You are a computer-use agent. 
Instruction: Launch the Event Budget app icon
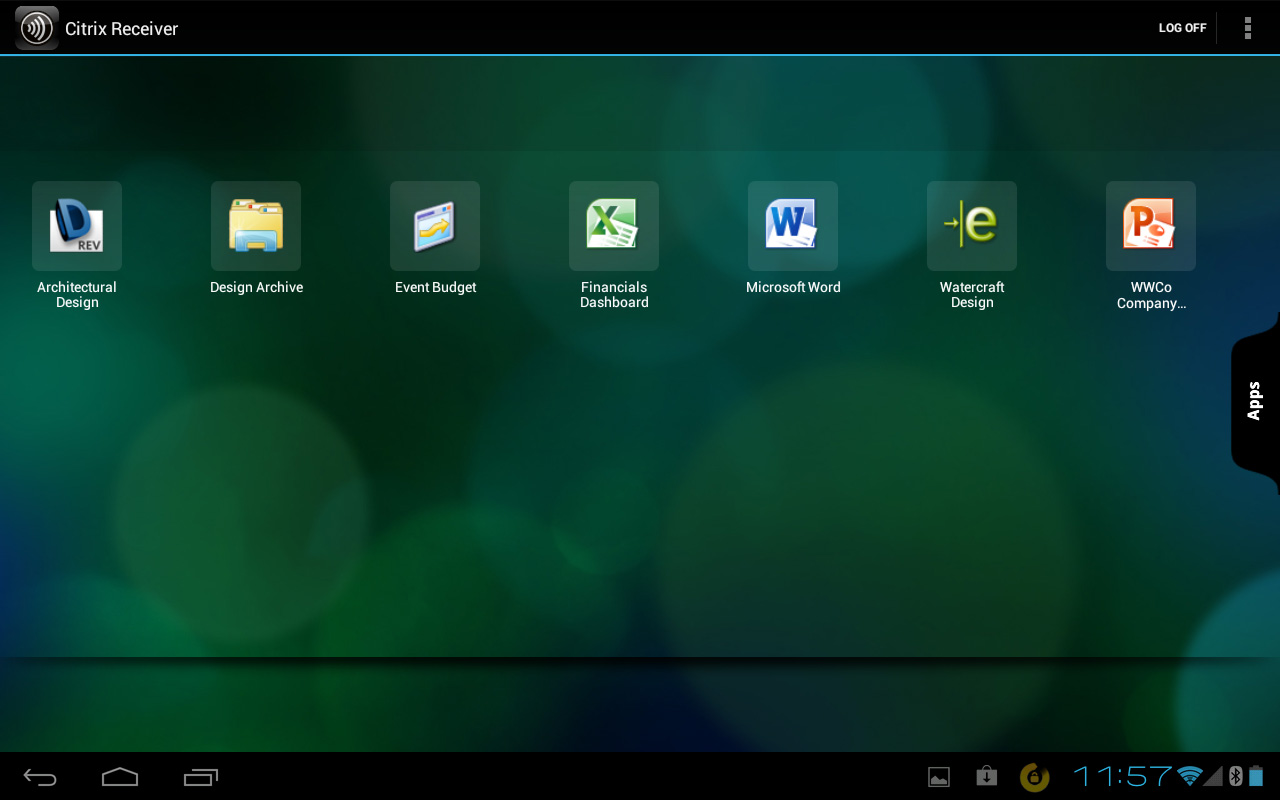click(435, 226)
